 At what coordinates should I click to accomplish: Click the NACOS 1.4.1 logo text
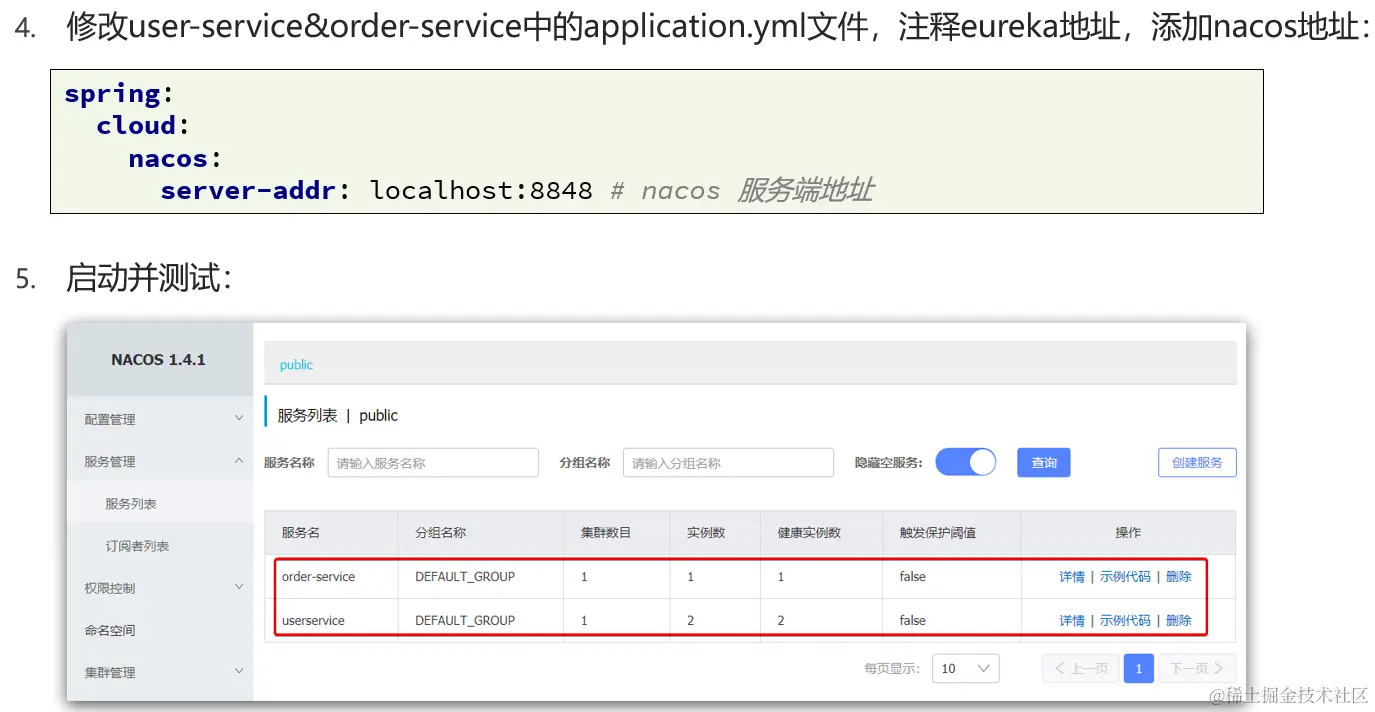point(158,360)
